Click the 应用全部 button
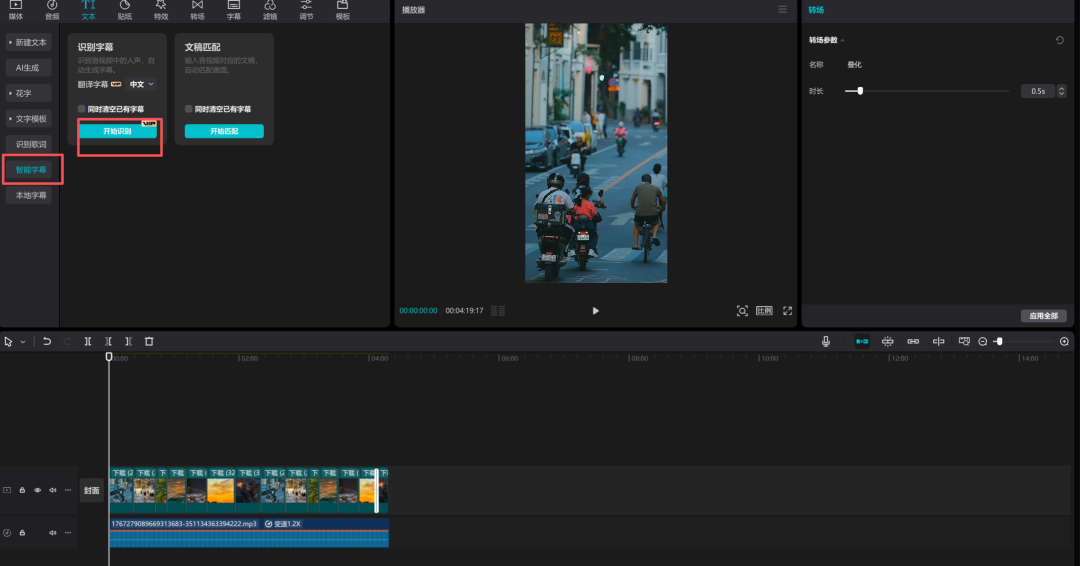The image size is (1080, 566). tap(1043, 316)
